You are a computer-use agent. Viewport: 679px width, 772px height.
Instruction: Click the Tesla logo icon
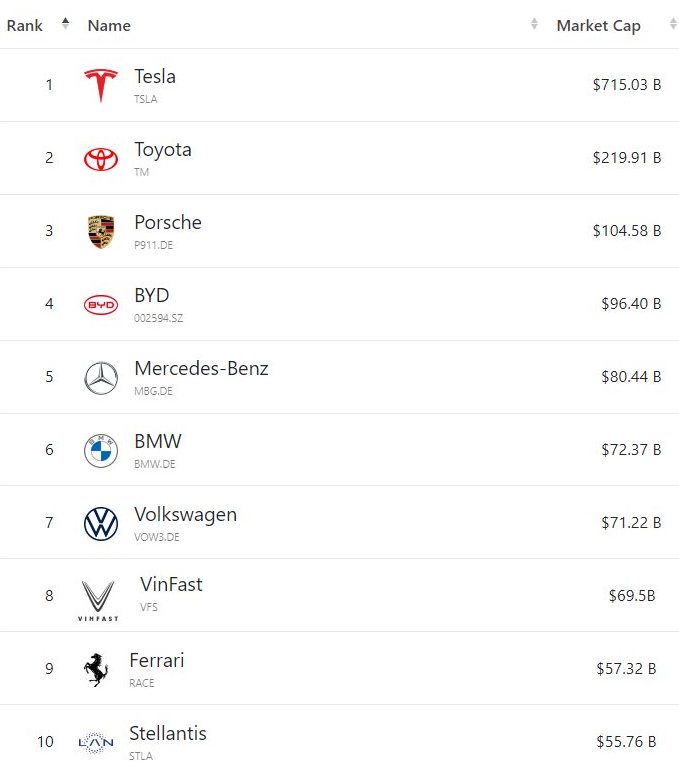pyautogui.click(x=101, y=85)
